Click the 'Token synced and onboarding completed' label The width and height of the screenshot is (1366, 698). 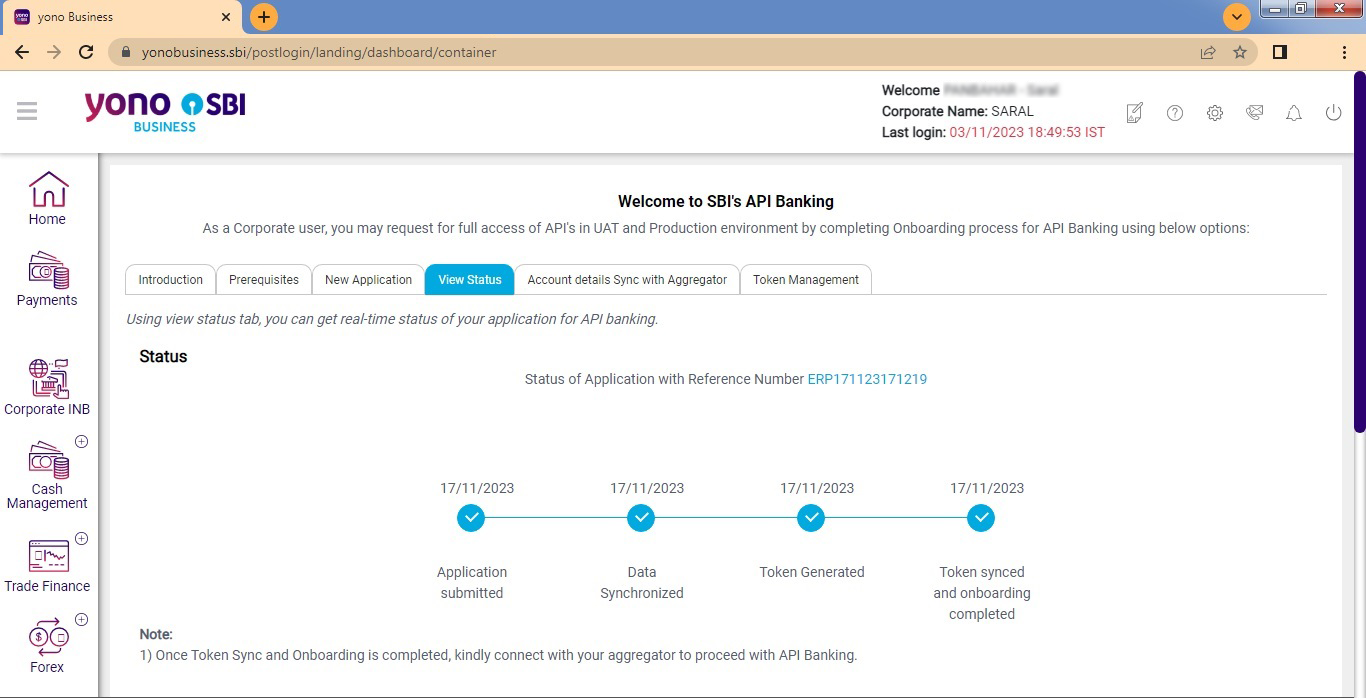pyautogui.click(x=982, y=593)
